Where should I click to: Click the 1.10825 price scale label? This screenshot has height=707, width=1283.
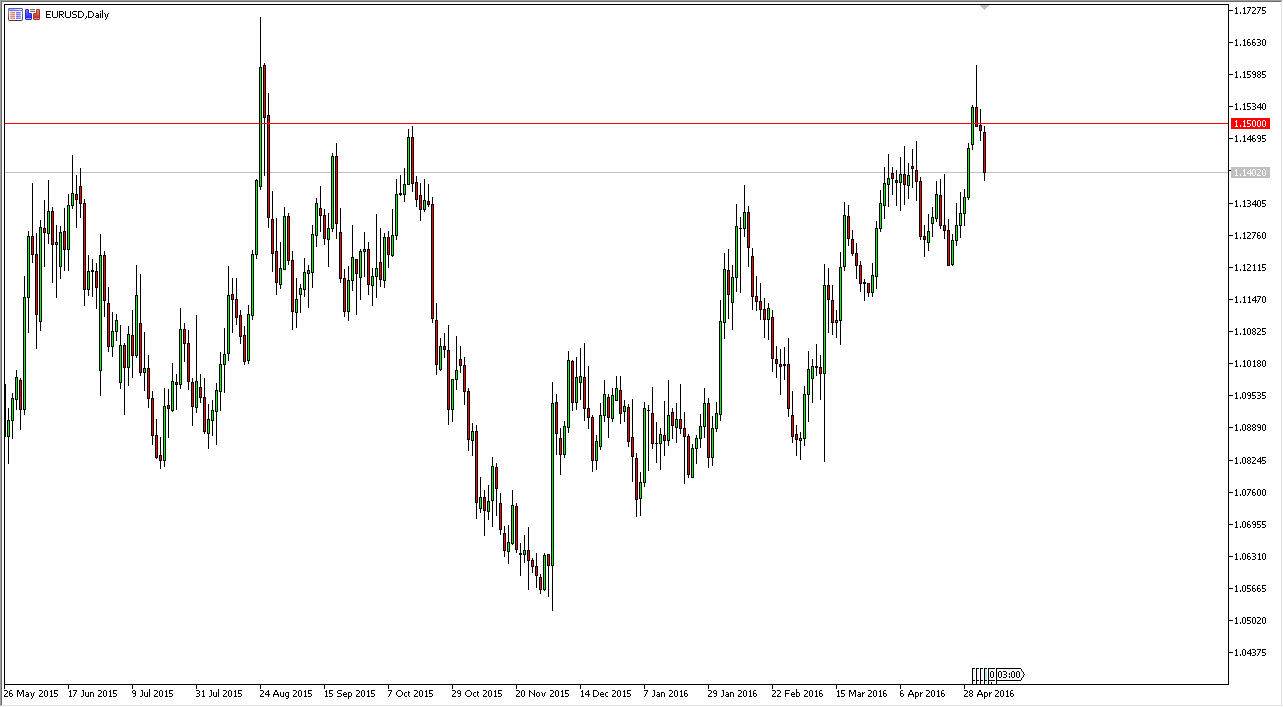click(x=1251, y=332)
